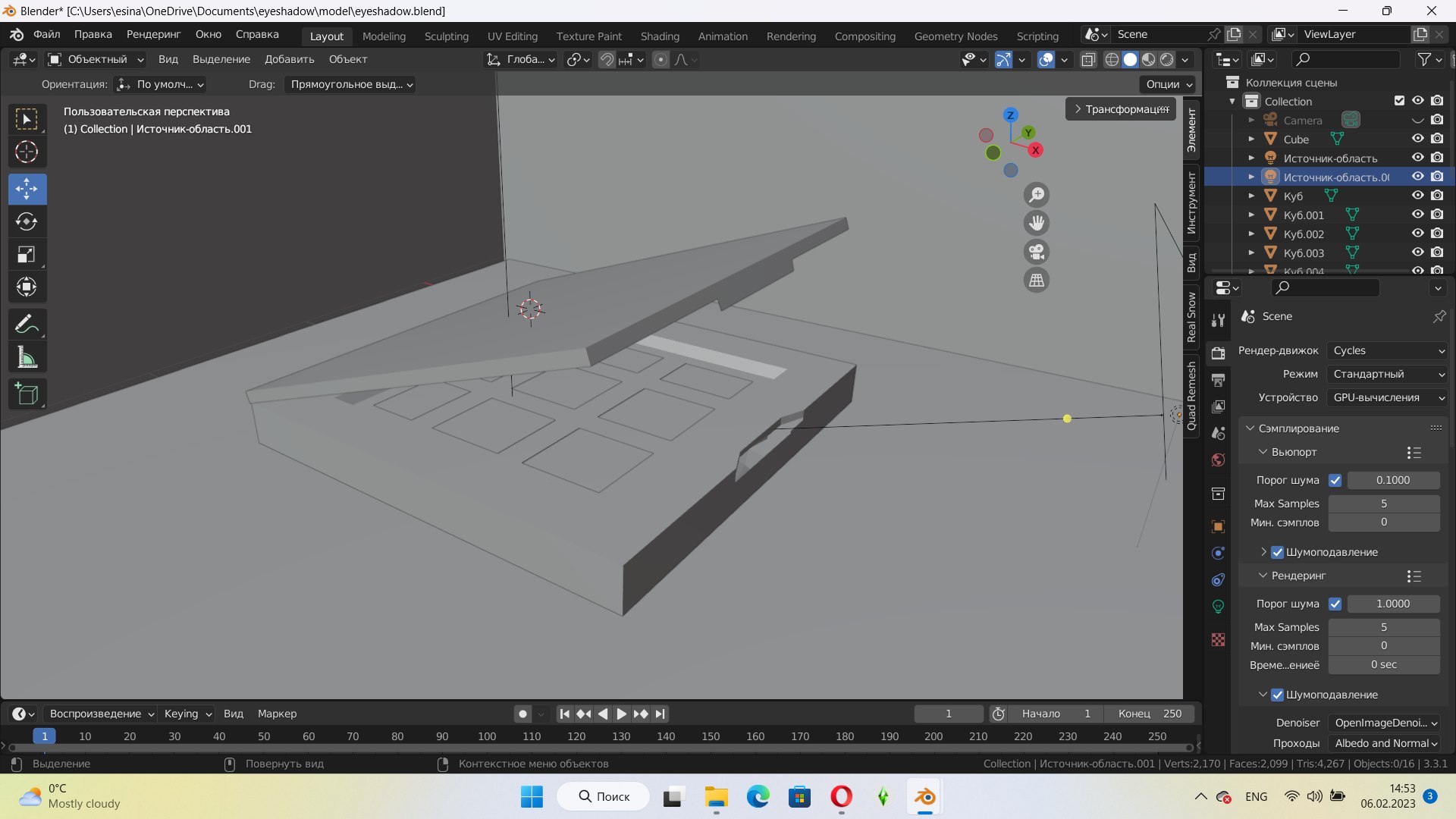
Task: Click the zoom magnifier viewport icon
Action: click(x=1036, y=195)
